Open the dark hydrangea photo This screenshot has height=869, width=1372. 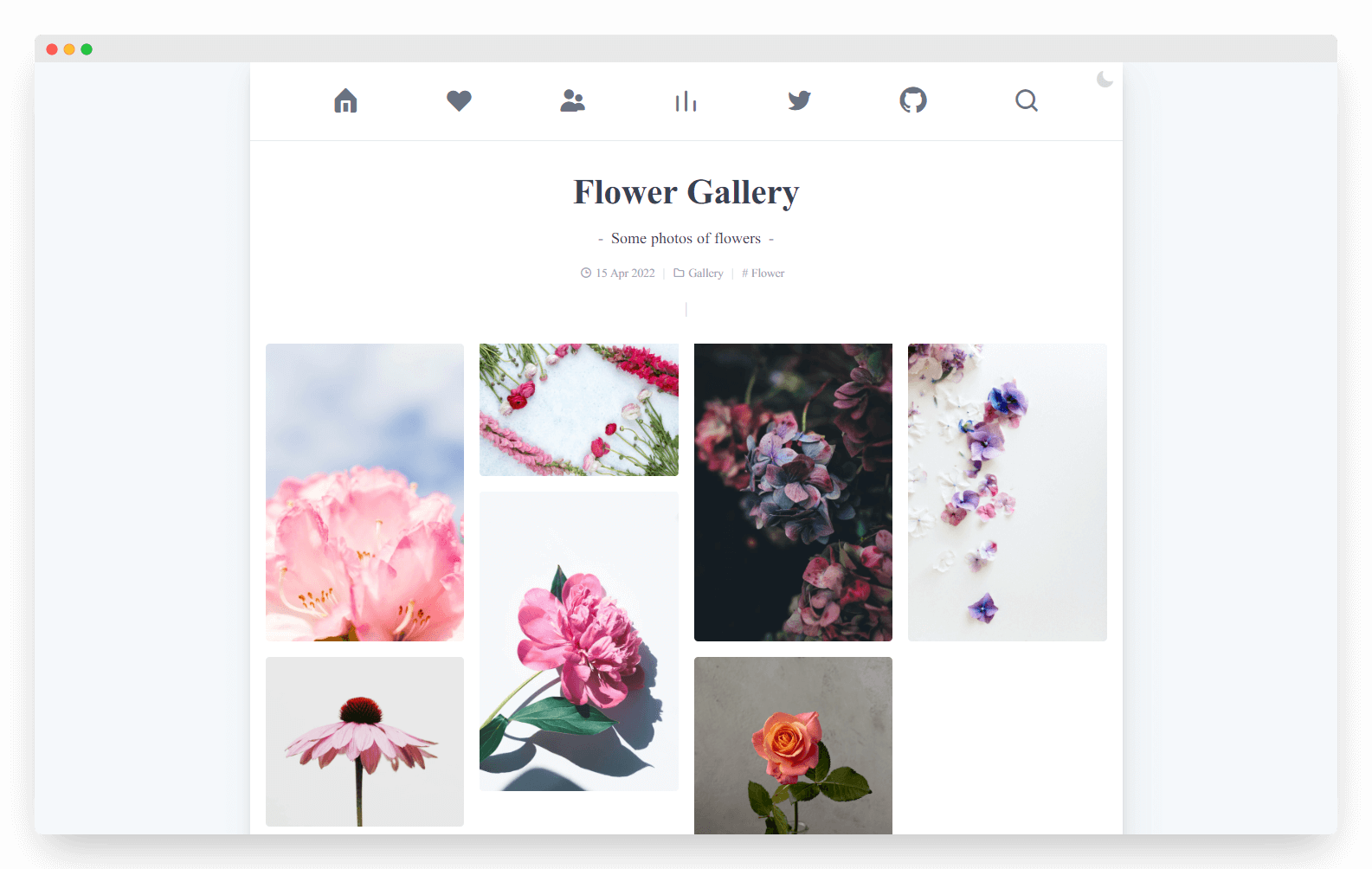pyautogui.click(x=793, y=492)
